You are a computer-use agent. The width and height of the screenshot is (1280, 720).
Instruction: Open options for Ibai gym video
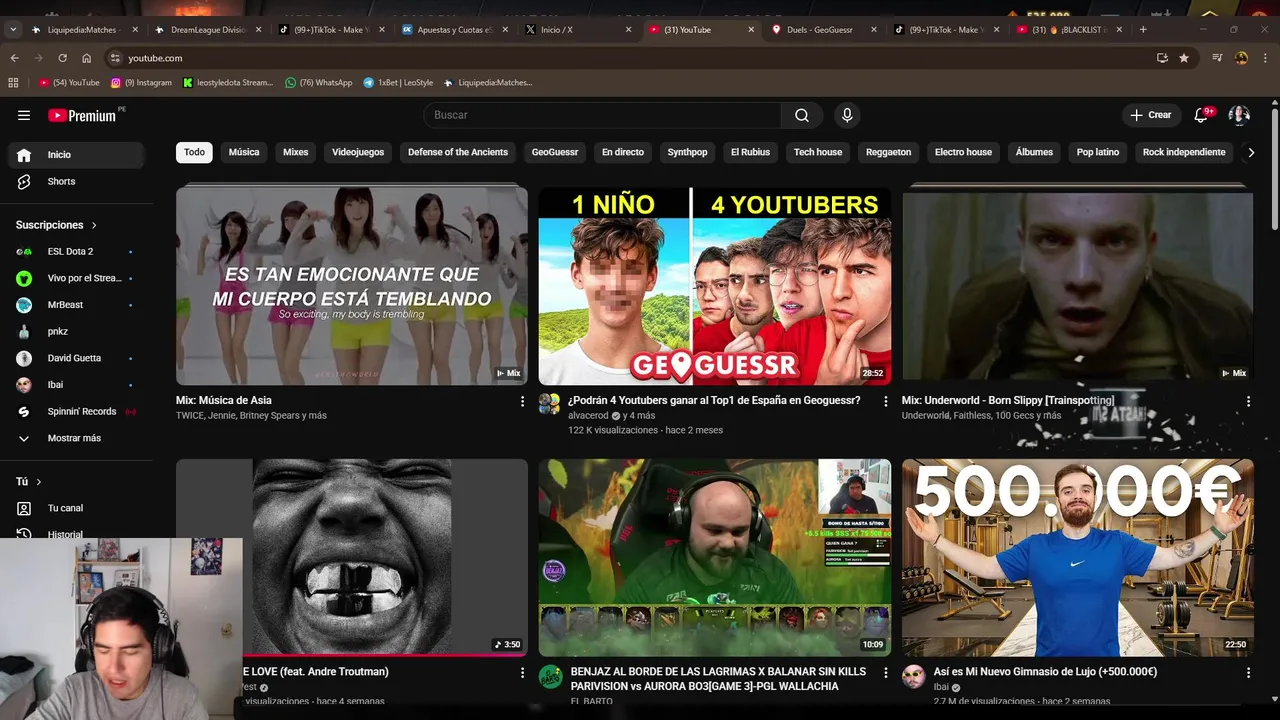pos(1248,673)
